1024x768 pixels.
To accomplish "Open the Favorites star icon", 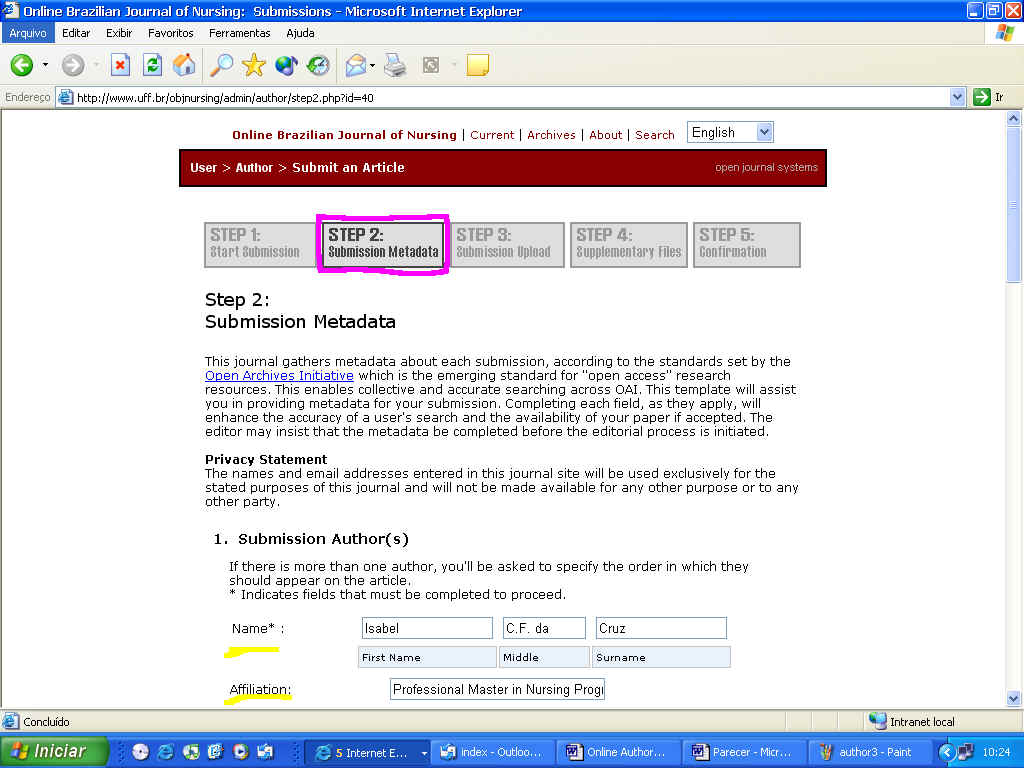I will click(254, 66).
